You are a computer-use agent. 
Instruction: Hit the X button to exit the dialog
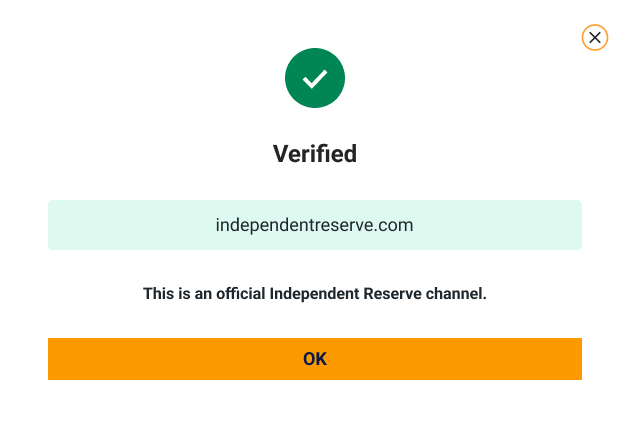click(x=595, y=38)
